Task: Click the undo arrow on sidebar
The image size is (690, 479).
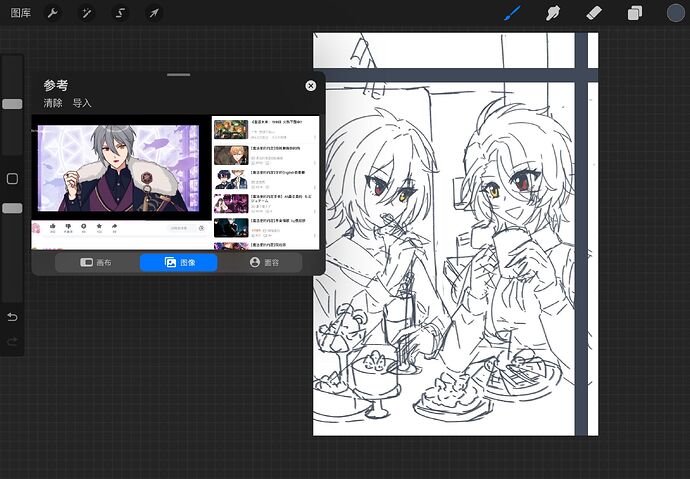Action: click(x=12, y=317)
